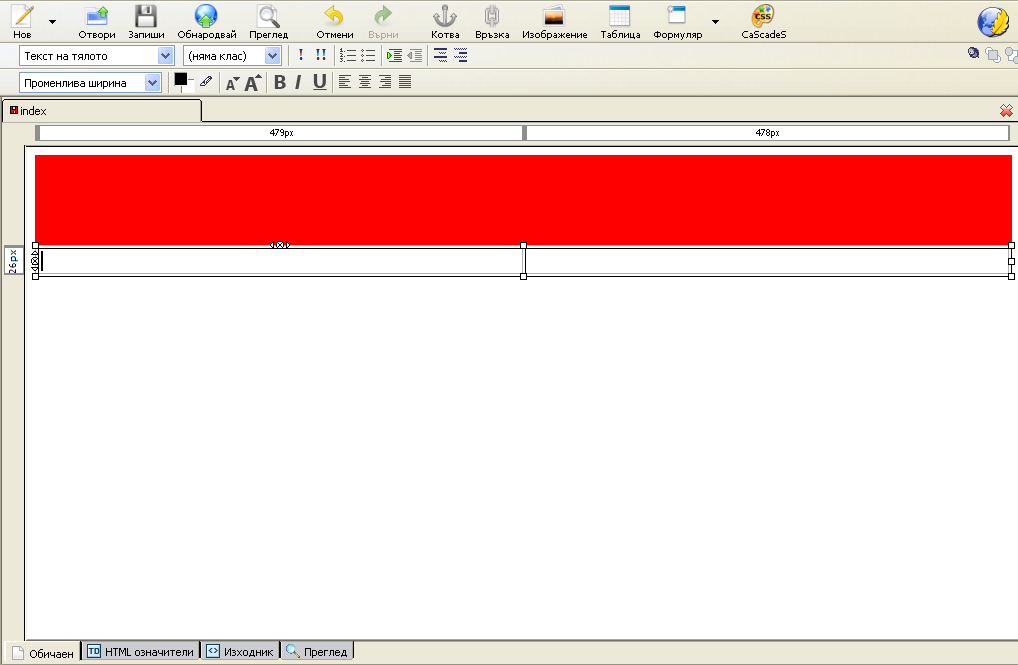This screenshot has width=1018, height=665.
Task: Save the page with Запиши
Action: [x=146, y=21]
